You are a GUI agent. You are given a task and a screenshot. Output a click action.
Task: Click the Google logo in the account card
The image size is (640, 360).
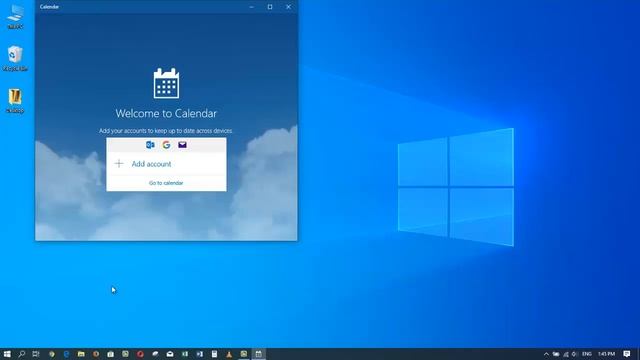click(x=166, y=144)
